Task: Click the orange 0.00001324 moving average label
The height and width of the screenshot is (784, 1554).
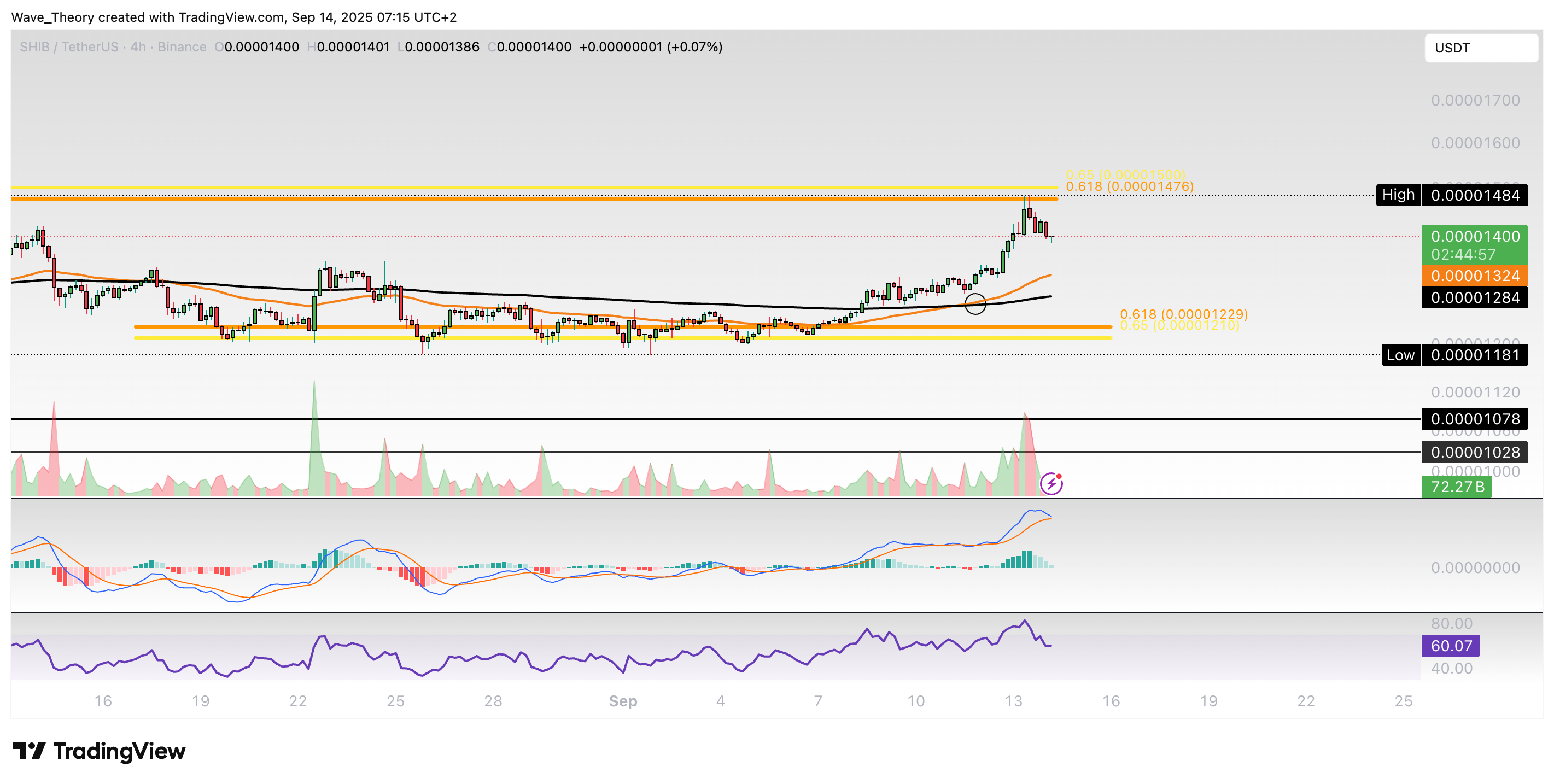Action: (x=1474, y=276)
